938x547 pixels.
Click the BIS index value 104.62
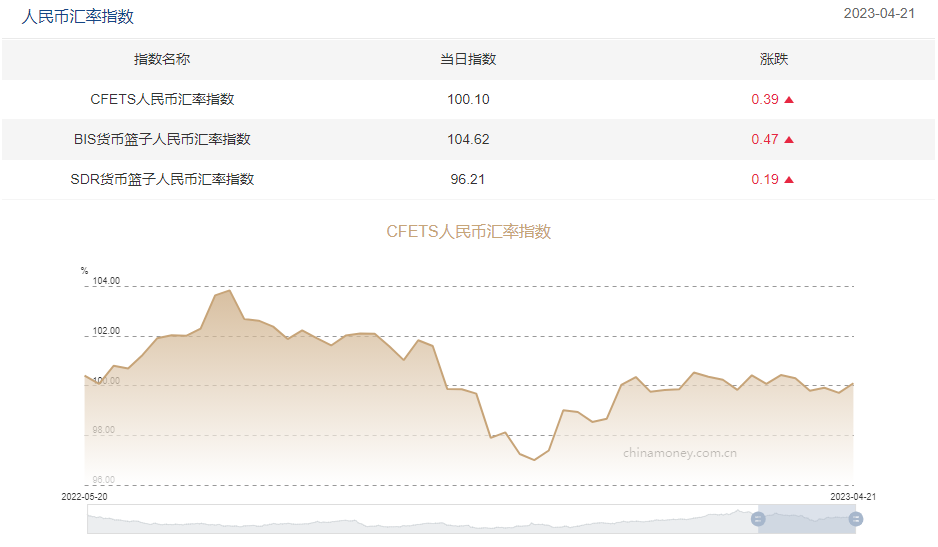468,139
